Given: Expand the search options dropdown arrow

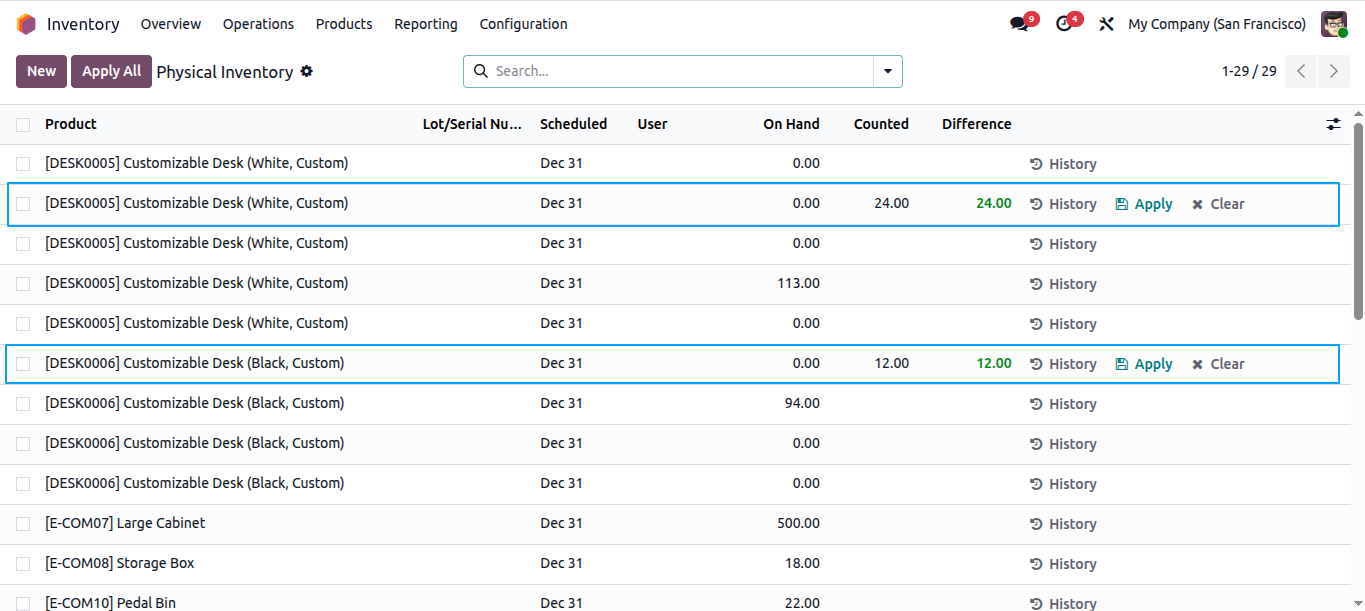Looking at the screenshot, I should 888,71.
